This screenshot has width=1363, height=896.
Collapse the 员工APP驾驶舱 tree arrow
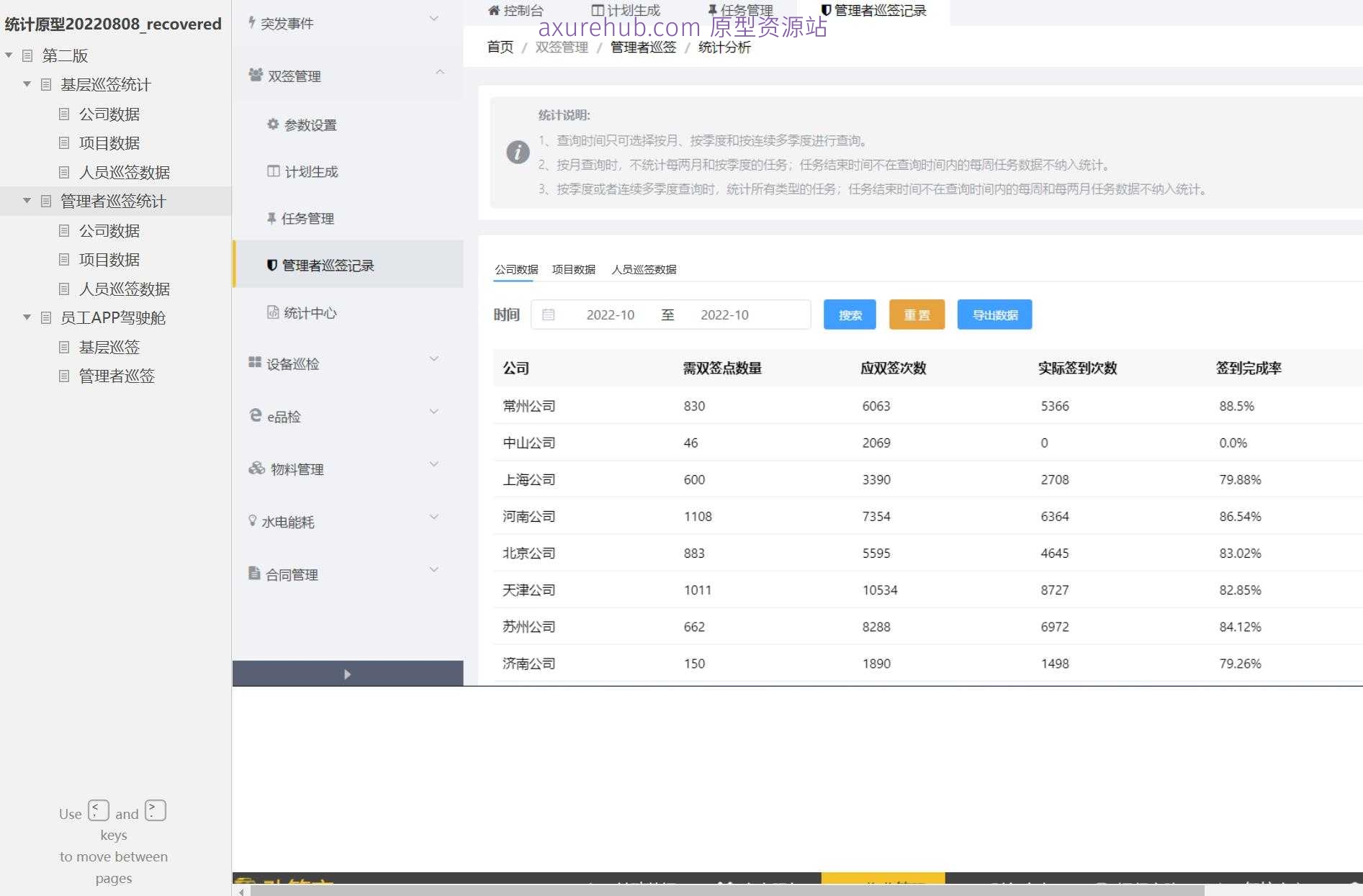[x=27, y=317]
